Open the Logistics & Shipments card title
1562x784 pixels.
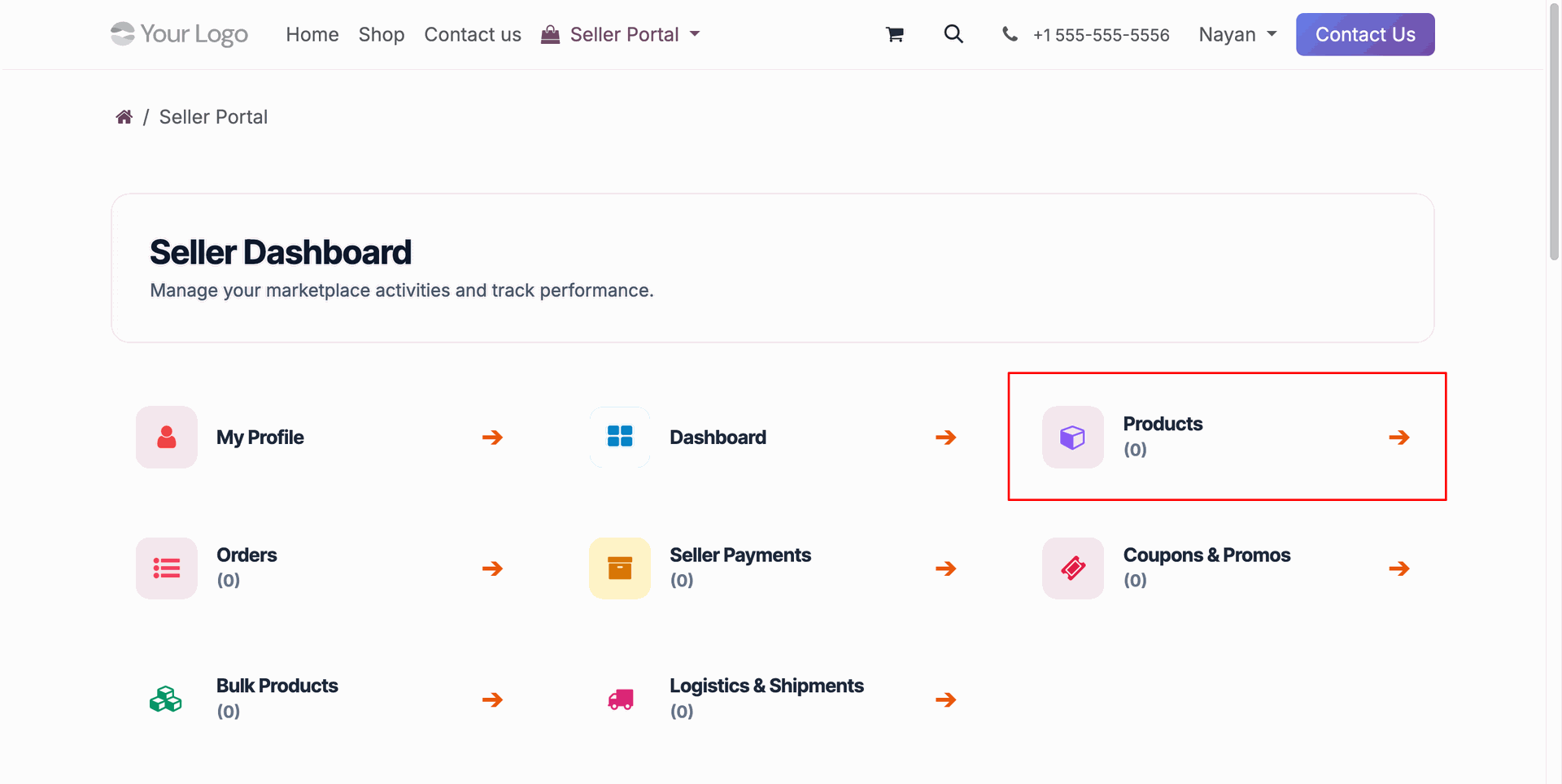(x=766, y=686)
